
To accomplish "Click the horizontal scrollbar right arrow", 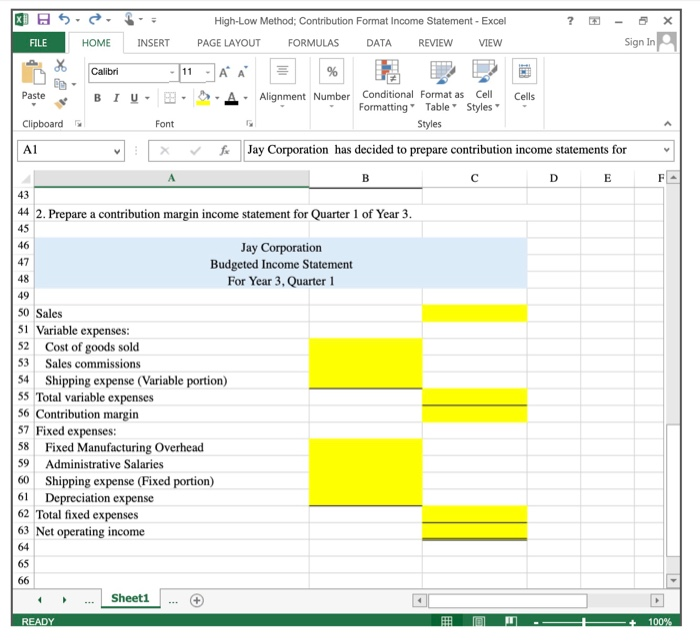I will click(x=657, y=600).
